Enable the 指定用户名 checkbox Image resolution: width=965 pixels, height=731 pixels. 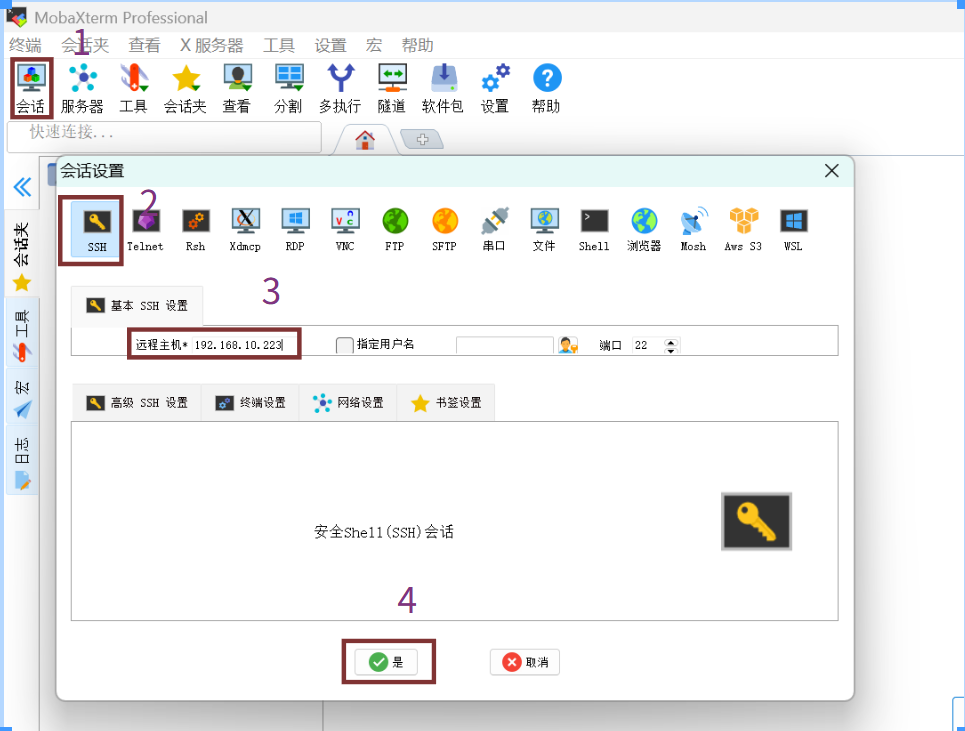click(345, 345)
